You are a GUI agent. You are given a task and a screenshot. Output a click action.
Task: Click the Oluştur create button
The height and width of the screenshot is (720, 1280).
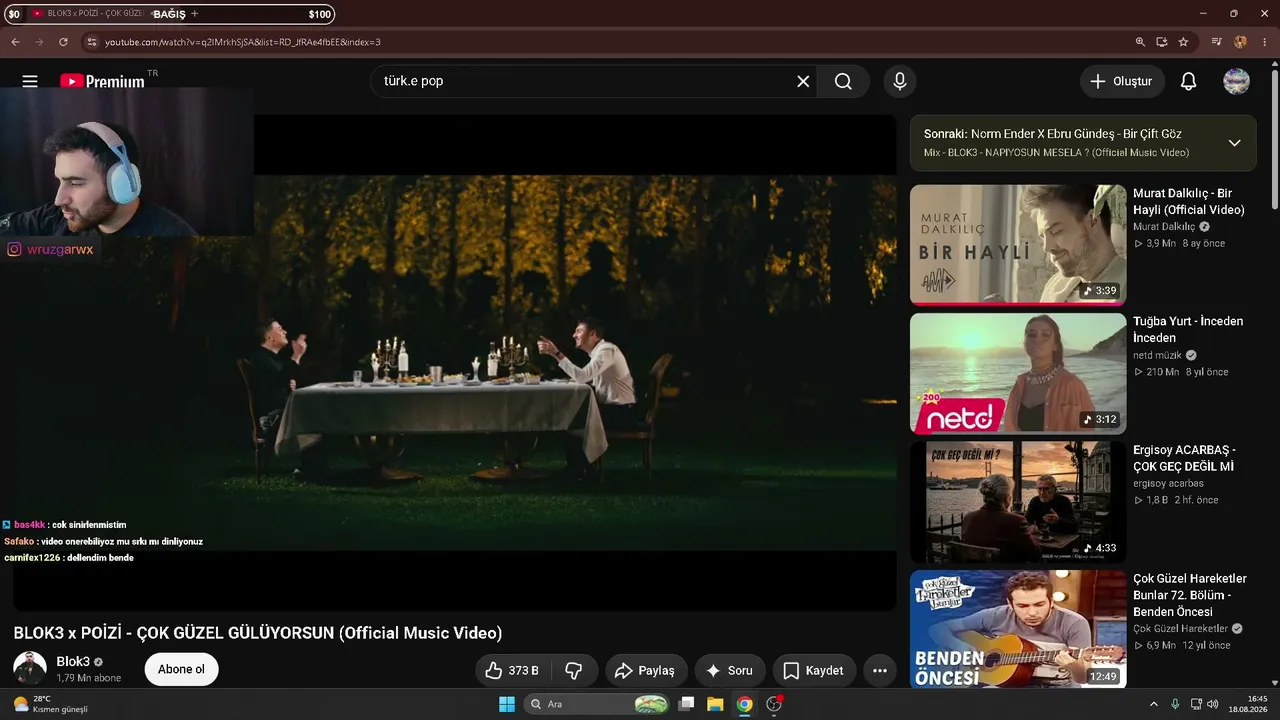tap(1122, 81)
